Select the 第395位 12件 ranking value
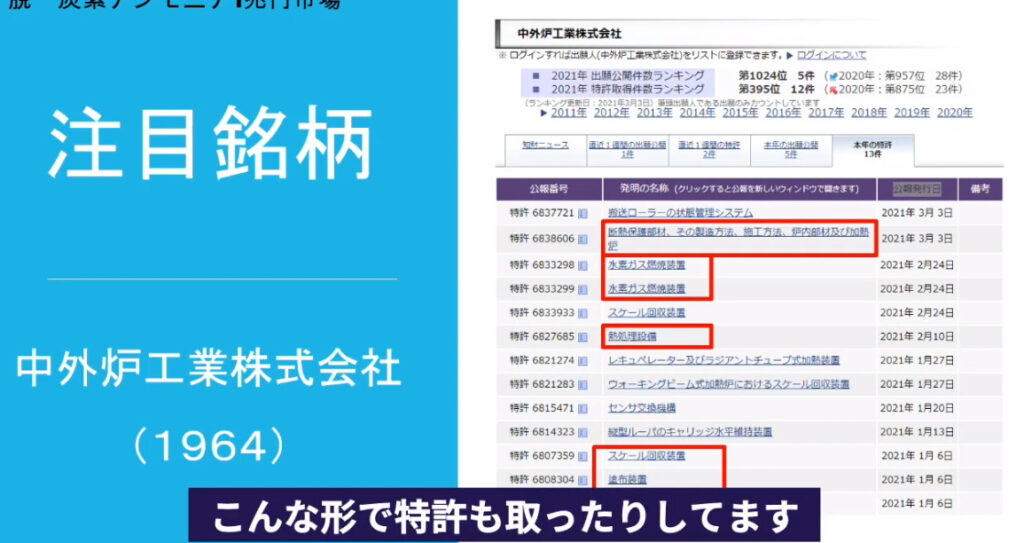Image resolution: width=1024 pixels, height=543 pixels. click(x=776, y=89)
